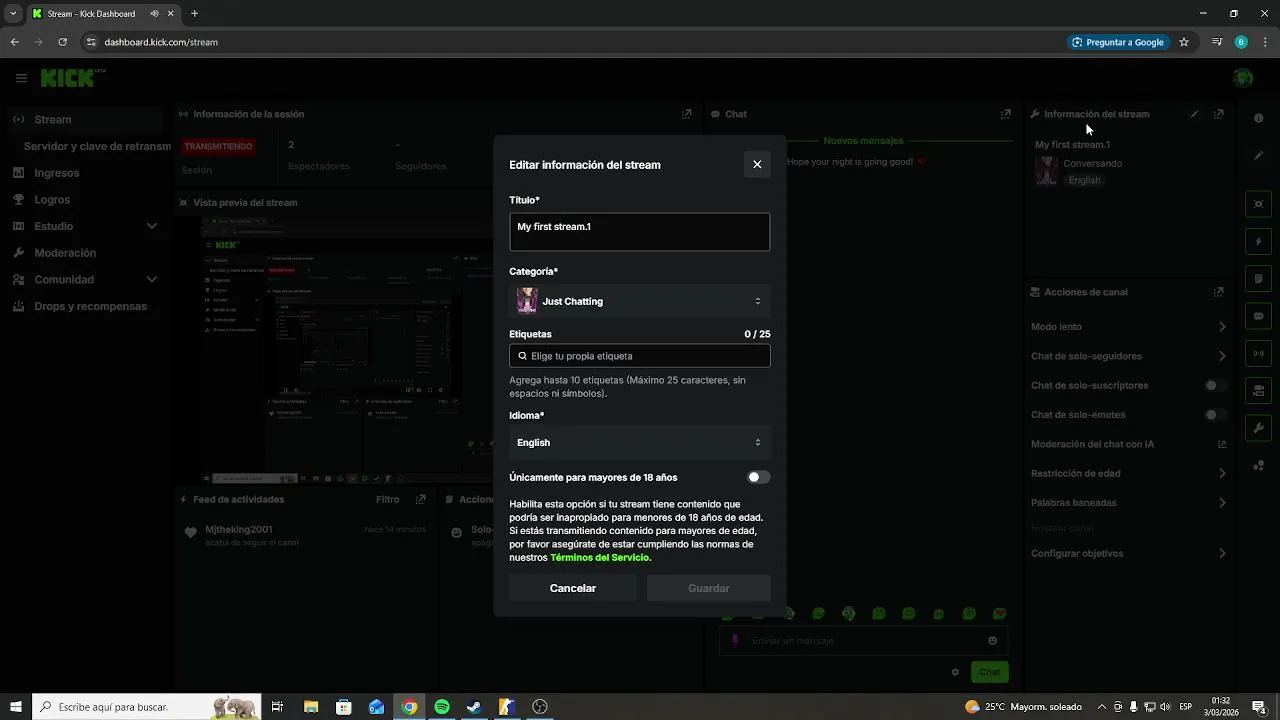The image size is (1280, 720).
Task: Open the Términos del Servicio link
Action: pyautogui.click(x=599, y=557)
